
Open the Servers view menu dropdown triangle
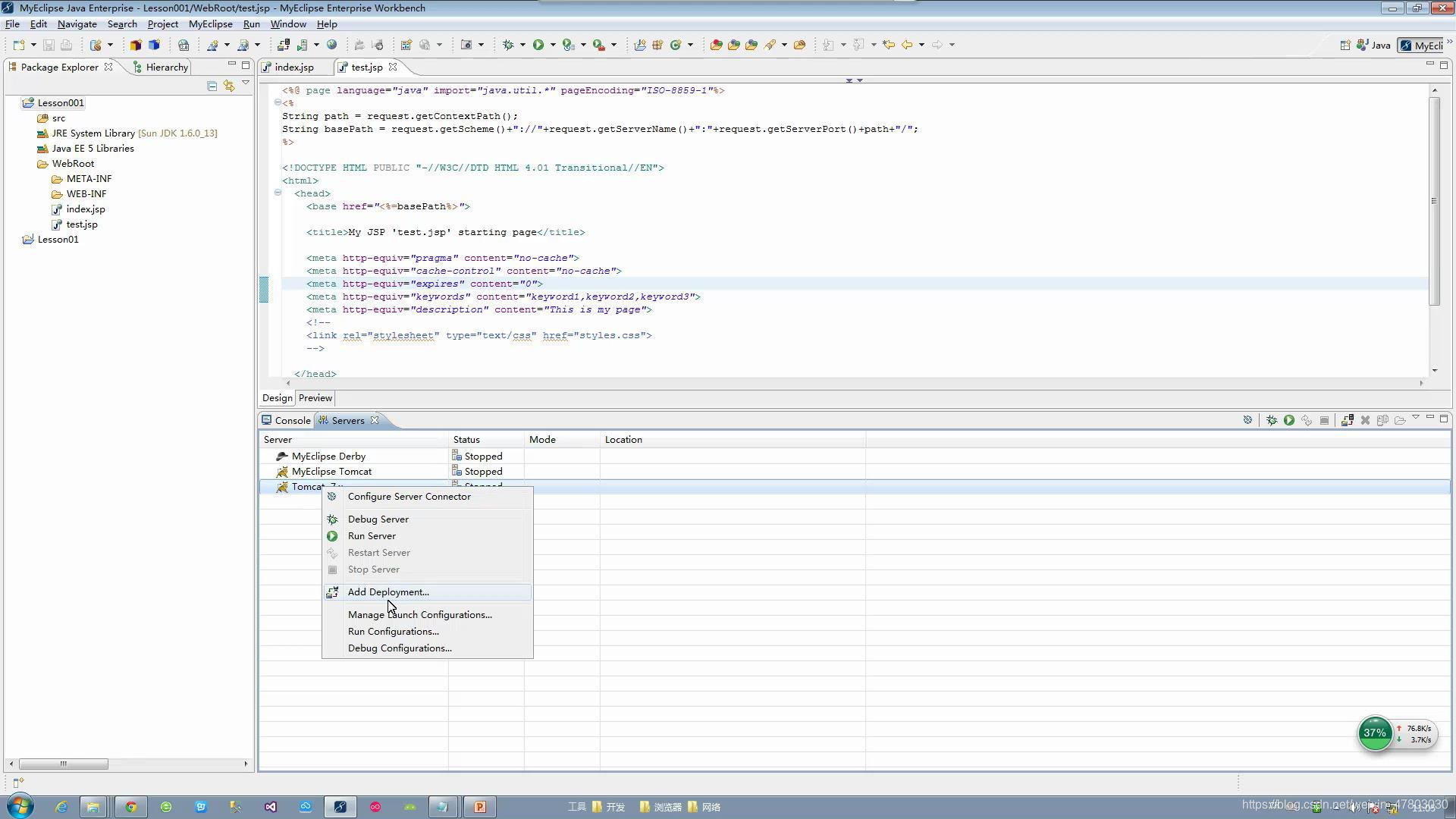coord(1415,418)
